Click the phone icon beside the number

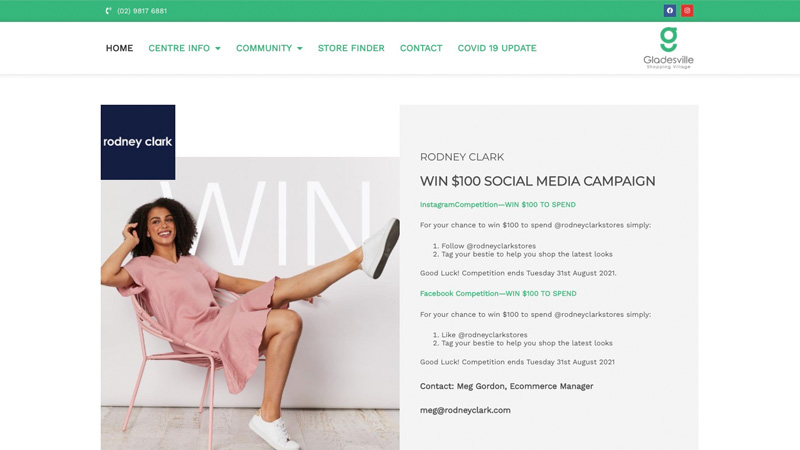click(x=108, y=11)
